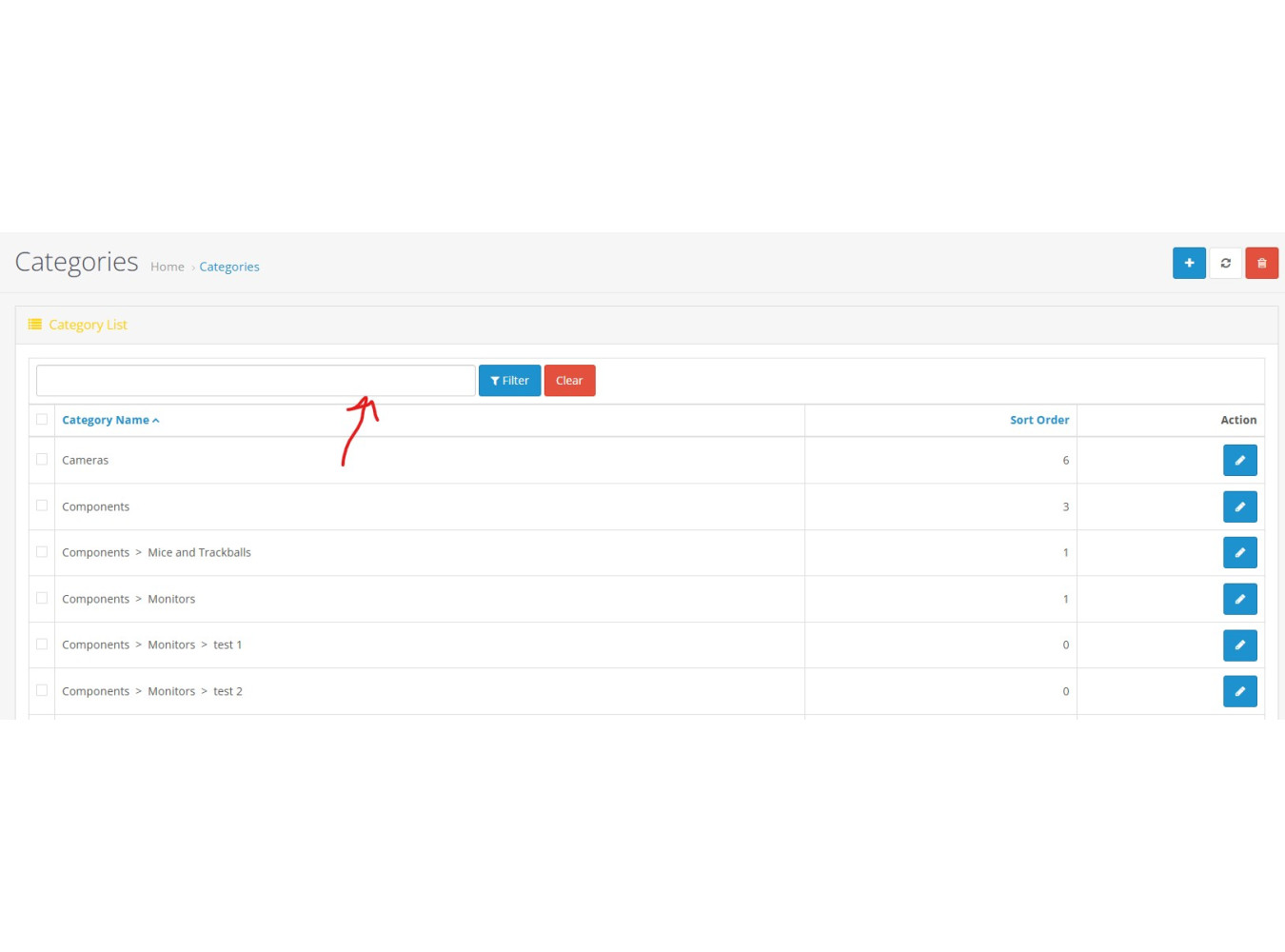Viewport: 1285px width, 952px height.
Task: Click into the category filter text field
Action: (255, 380)
